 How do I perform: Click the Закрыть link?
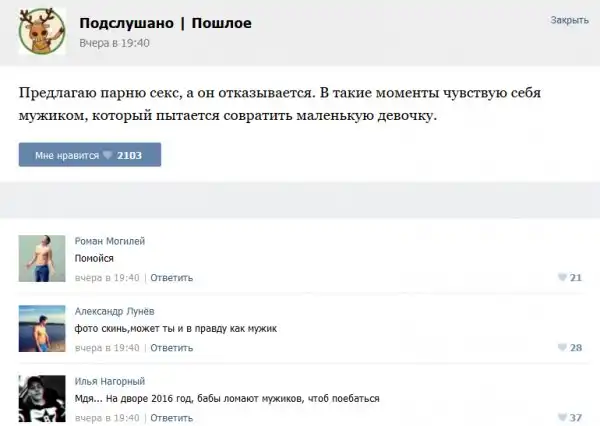[x=569, y=20]
